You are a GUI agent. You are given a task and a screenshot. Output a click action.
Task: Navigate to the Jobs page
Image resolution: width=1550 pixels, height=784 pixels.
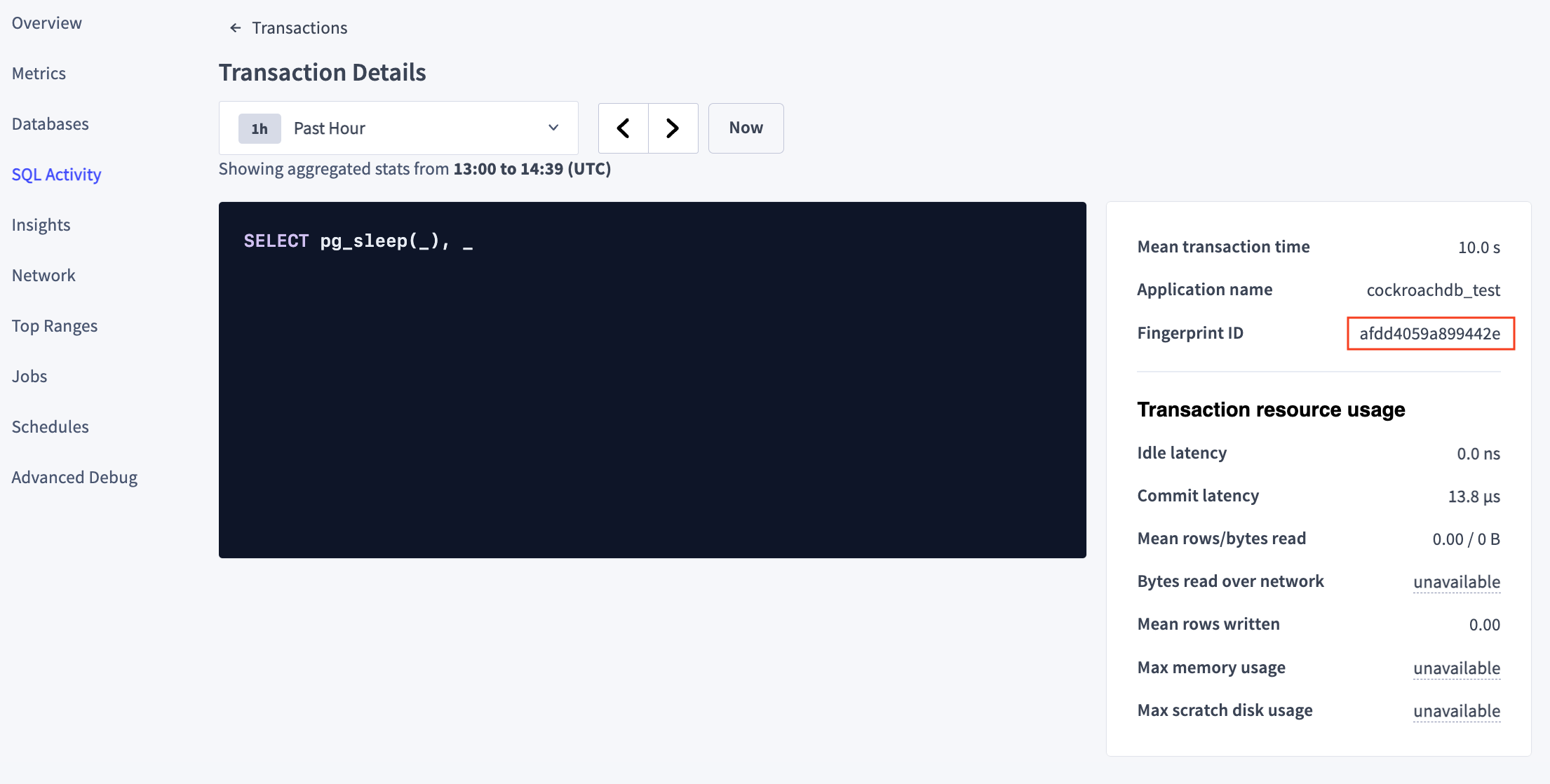tap(29, 376)
